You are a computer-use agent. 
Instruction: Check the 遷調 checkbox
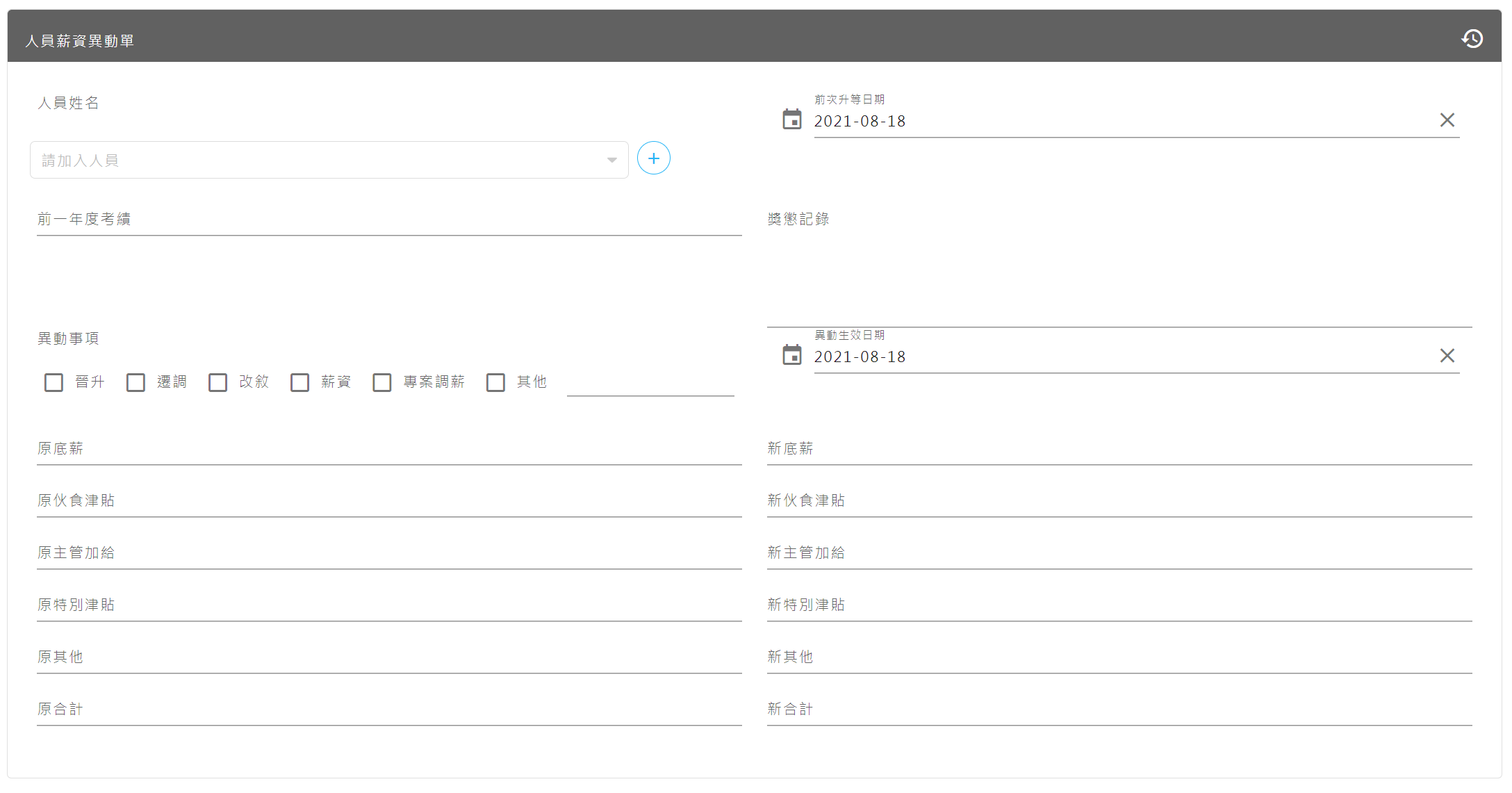click(x=135, y=382)
